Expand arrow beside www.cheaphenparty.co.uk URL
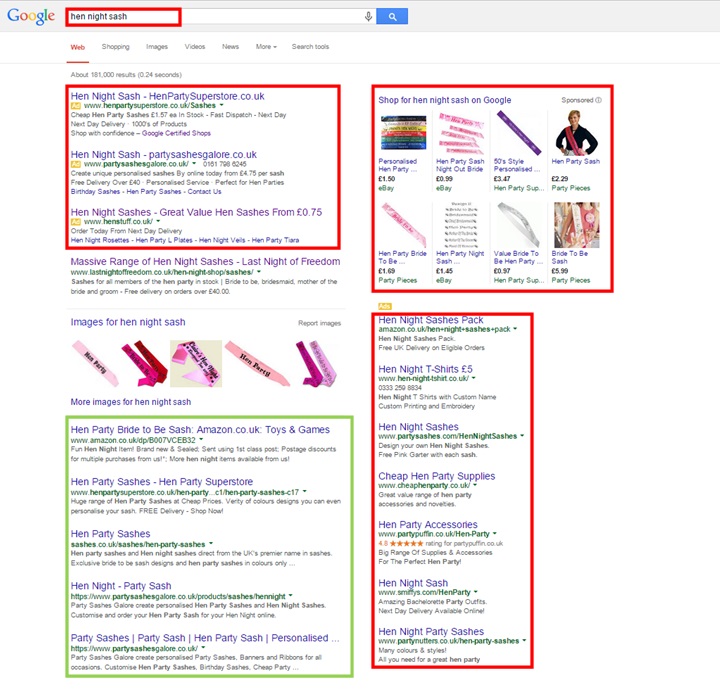The width and height of the screenshot is (721, 700). pyautogui.click(x=475, y=485)
